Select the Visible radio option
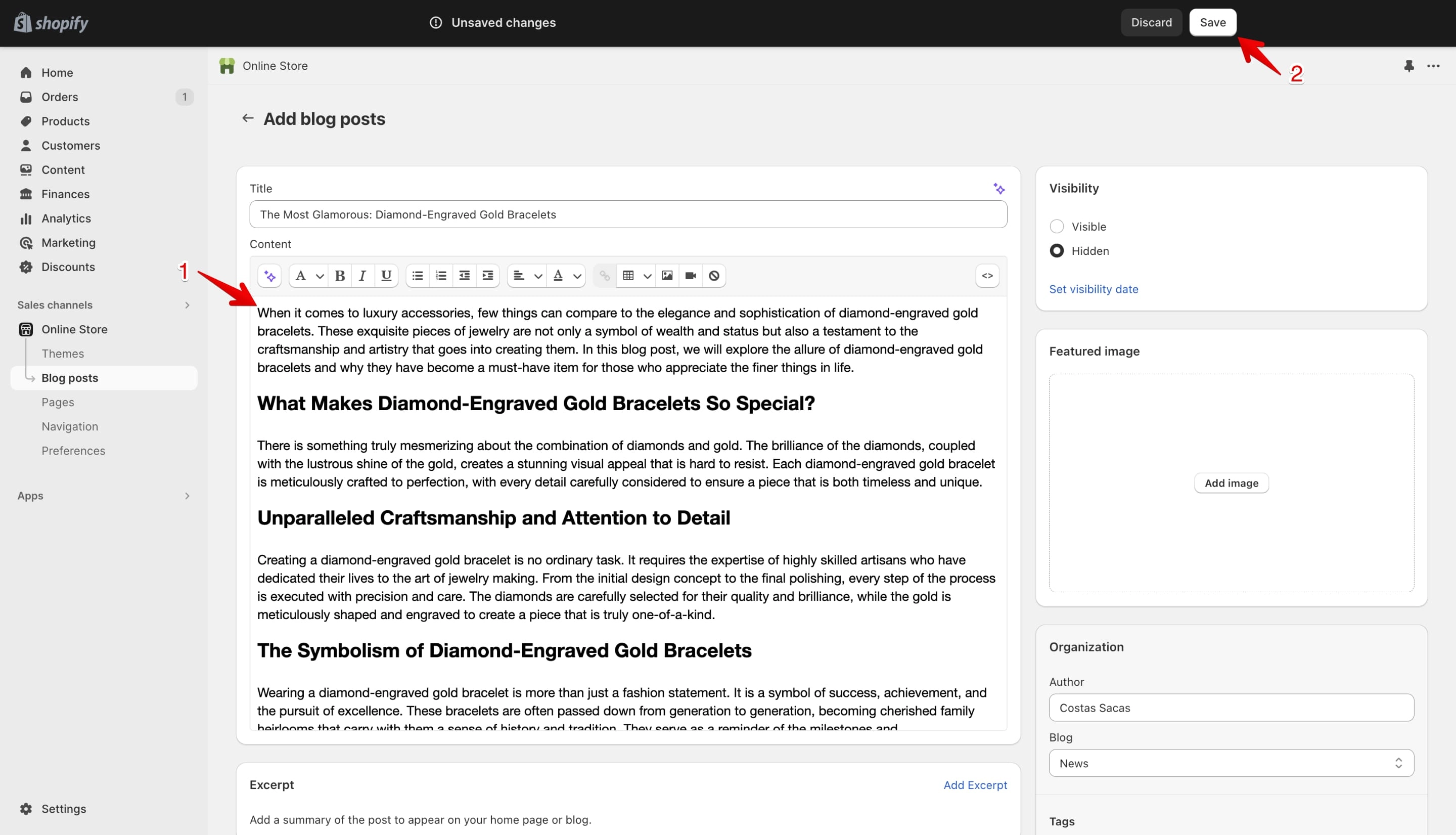 (x=1057, y=227)
